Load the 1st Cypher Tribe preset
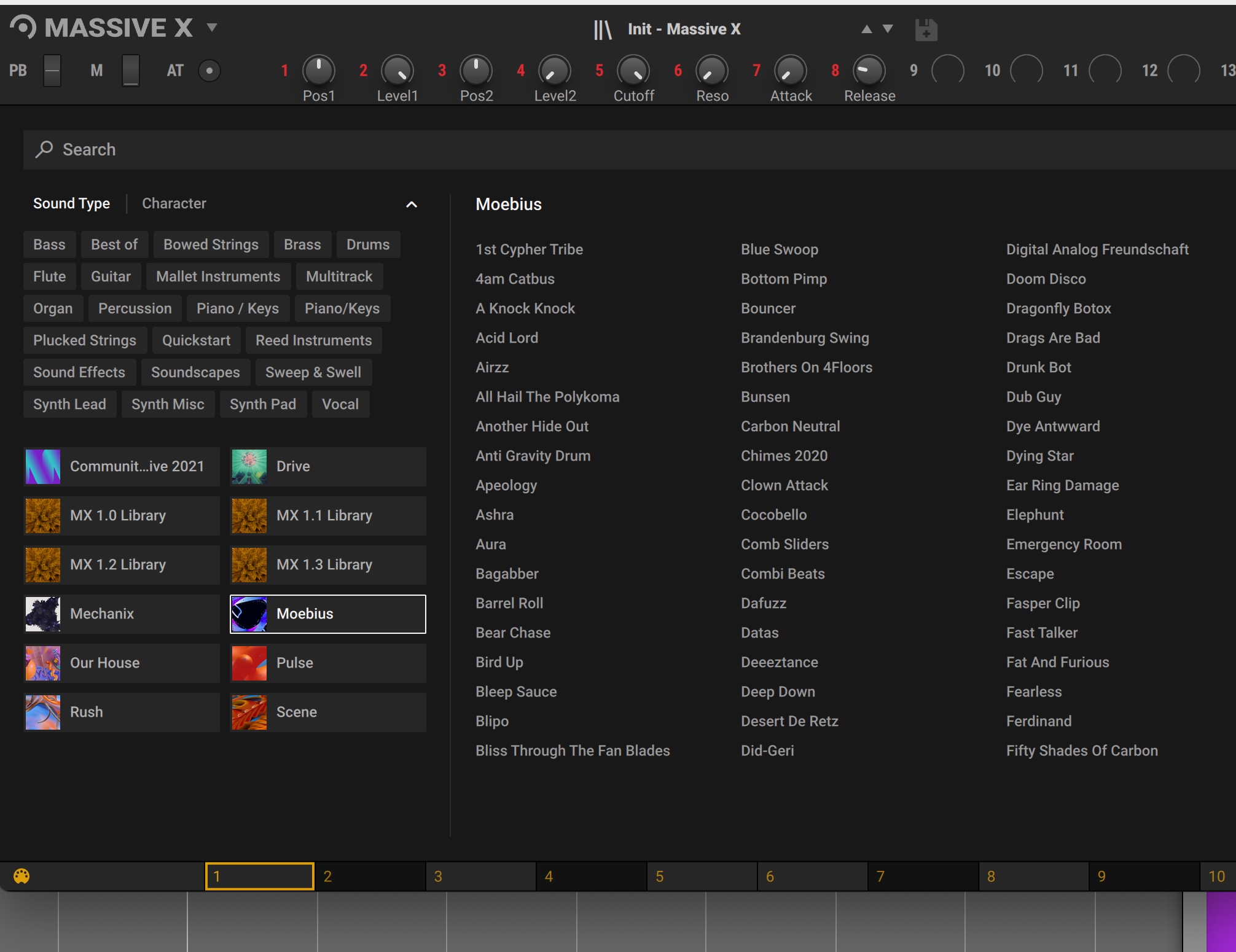The image size is (1236, 952). click(x=529, y=249)
